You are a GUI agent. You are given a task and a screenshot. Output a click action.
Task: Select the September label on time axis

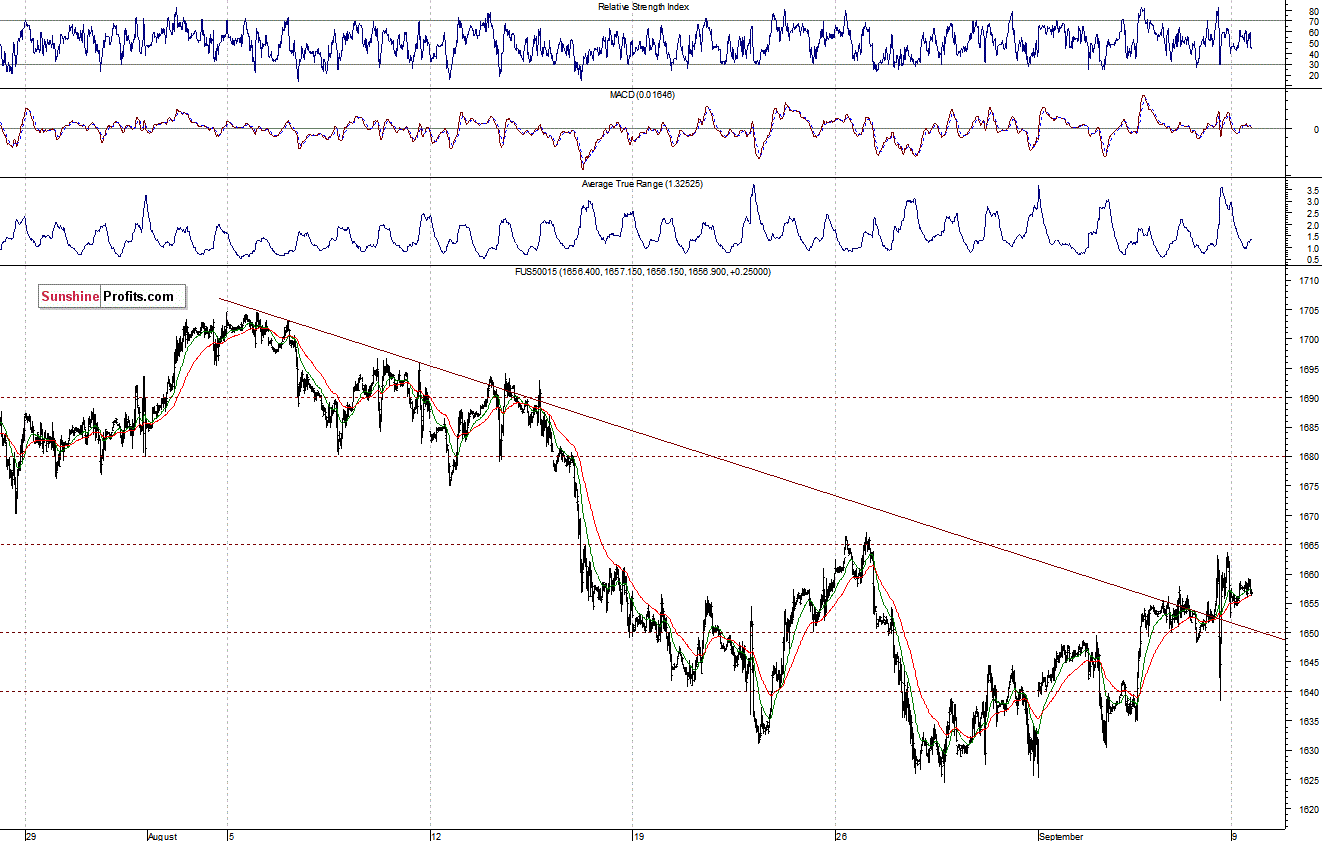pyautogui.click(x=1061, y=835)
